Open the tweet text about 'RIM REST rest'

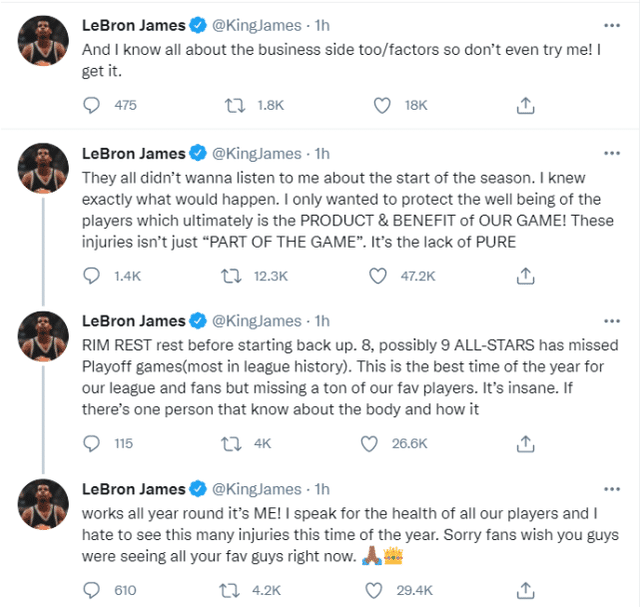(350, 377)
